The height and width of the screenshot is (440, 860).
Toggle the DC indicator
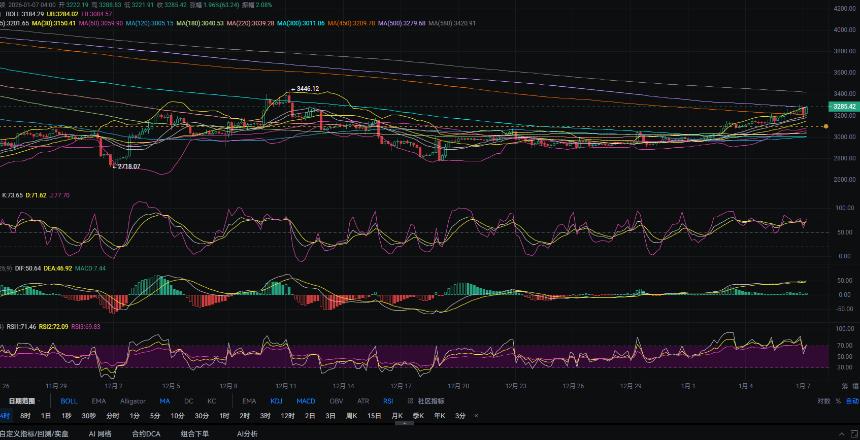(189, 401)
